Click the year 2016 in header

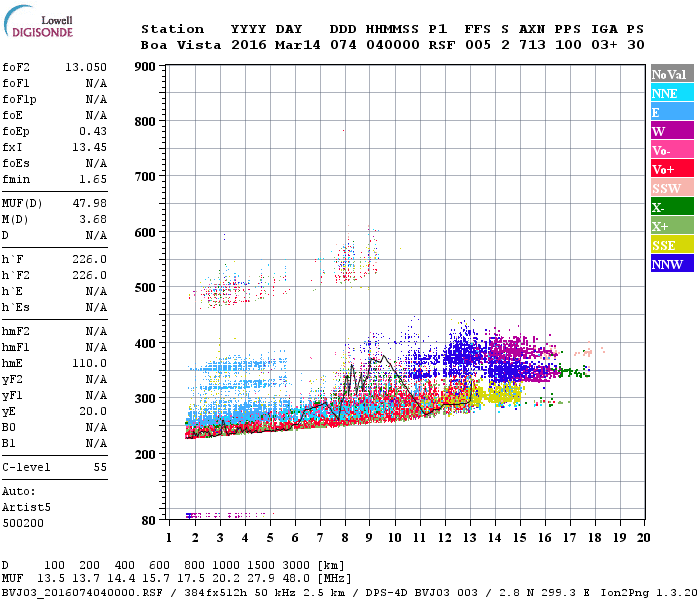[249, 45]
